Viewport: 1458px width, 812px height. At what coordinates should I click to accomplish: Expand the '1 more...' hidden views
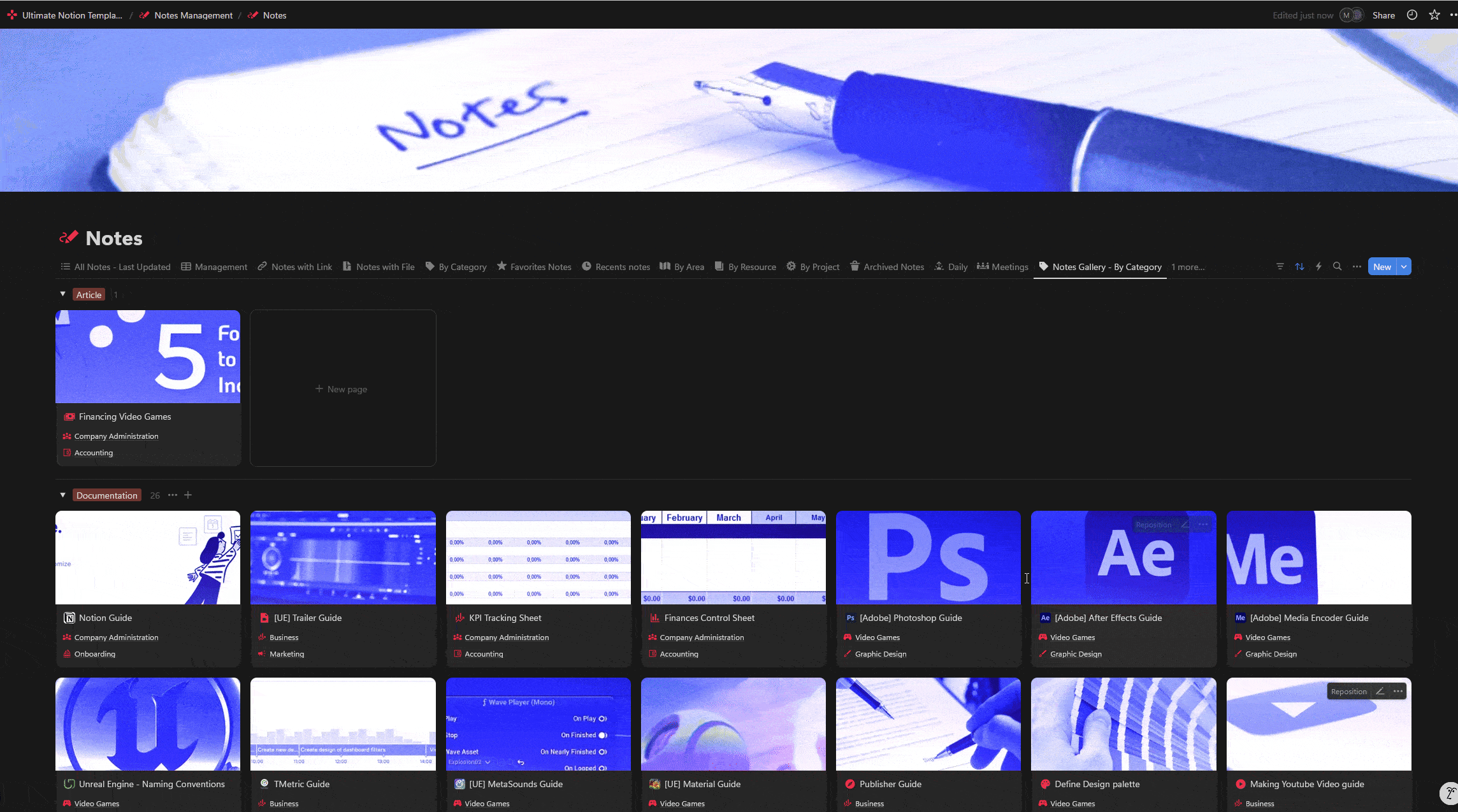pos(1188,267)
